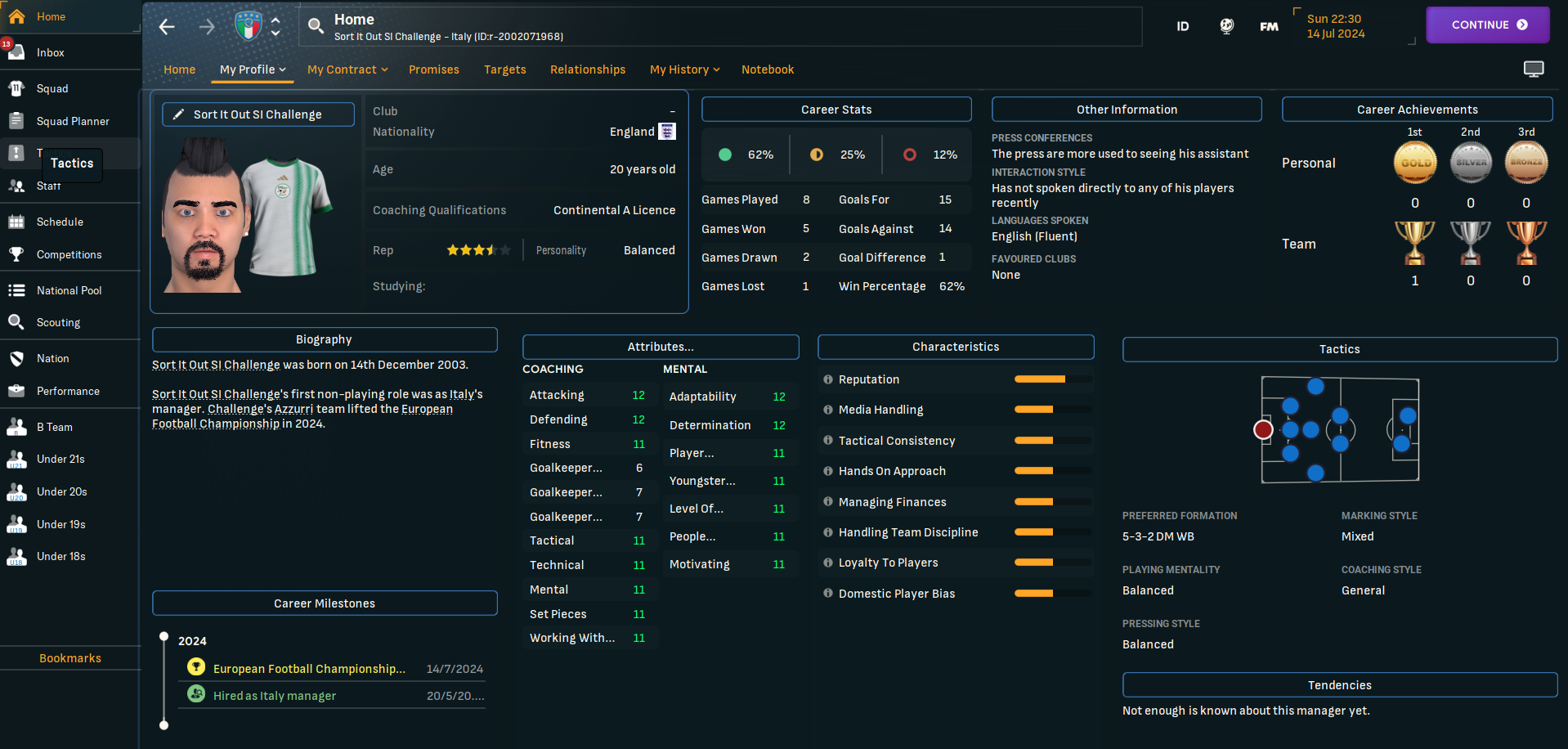The width and height of the screenshot is (1568, 749).
Task: Open the Relationships tab
Action: pos(588,70)
